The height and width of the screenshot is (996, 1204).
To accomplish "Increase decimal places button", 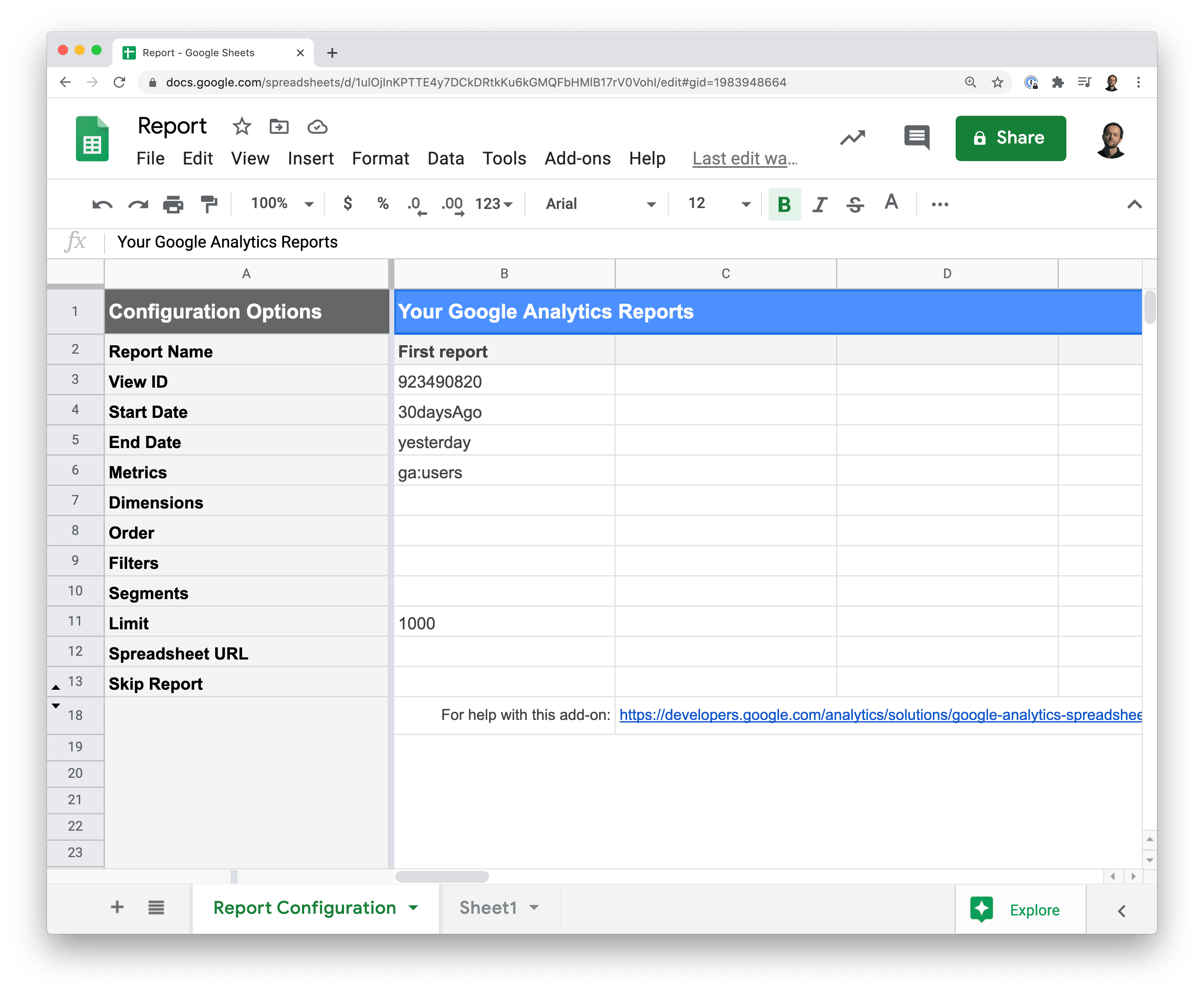I will click(x=452, y=205).
